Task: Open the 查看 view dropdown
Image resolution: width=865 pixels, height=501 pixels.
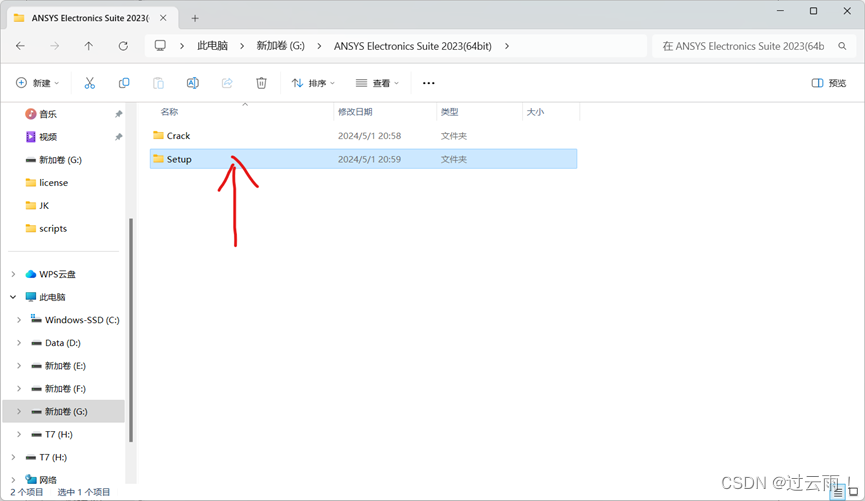Action: [x=377, y=83]
